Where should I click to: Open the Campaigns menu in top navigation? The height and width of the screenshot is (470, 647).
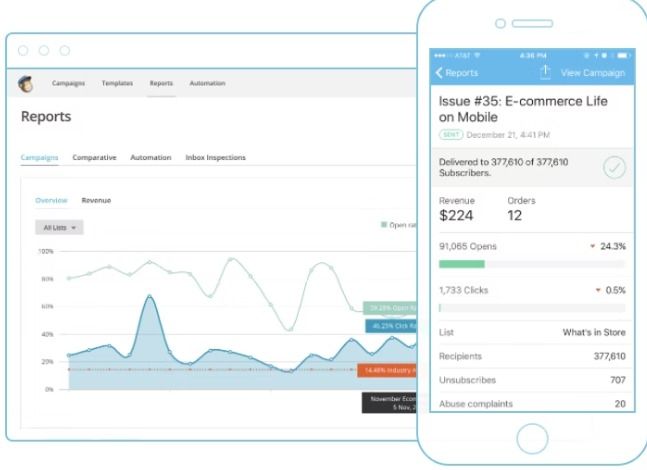(x=68, y=83)
